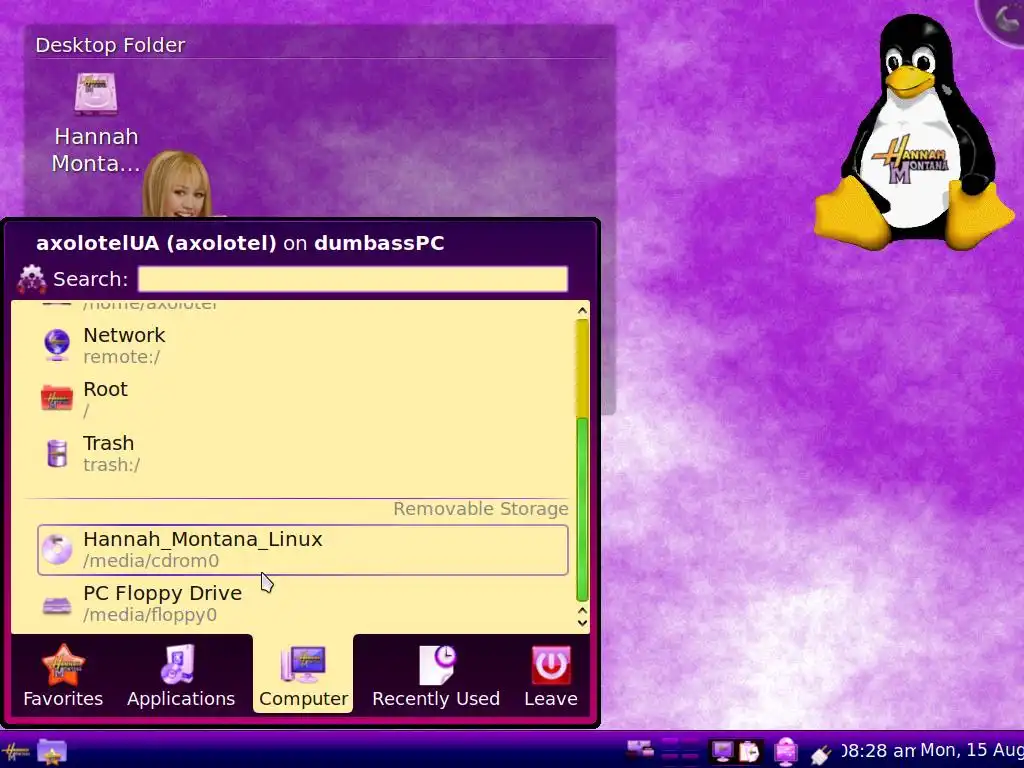Click the pager virtual desktop grid
The width and height of the screenshot is (1024, 768).
(x=680, y=751)
